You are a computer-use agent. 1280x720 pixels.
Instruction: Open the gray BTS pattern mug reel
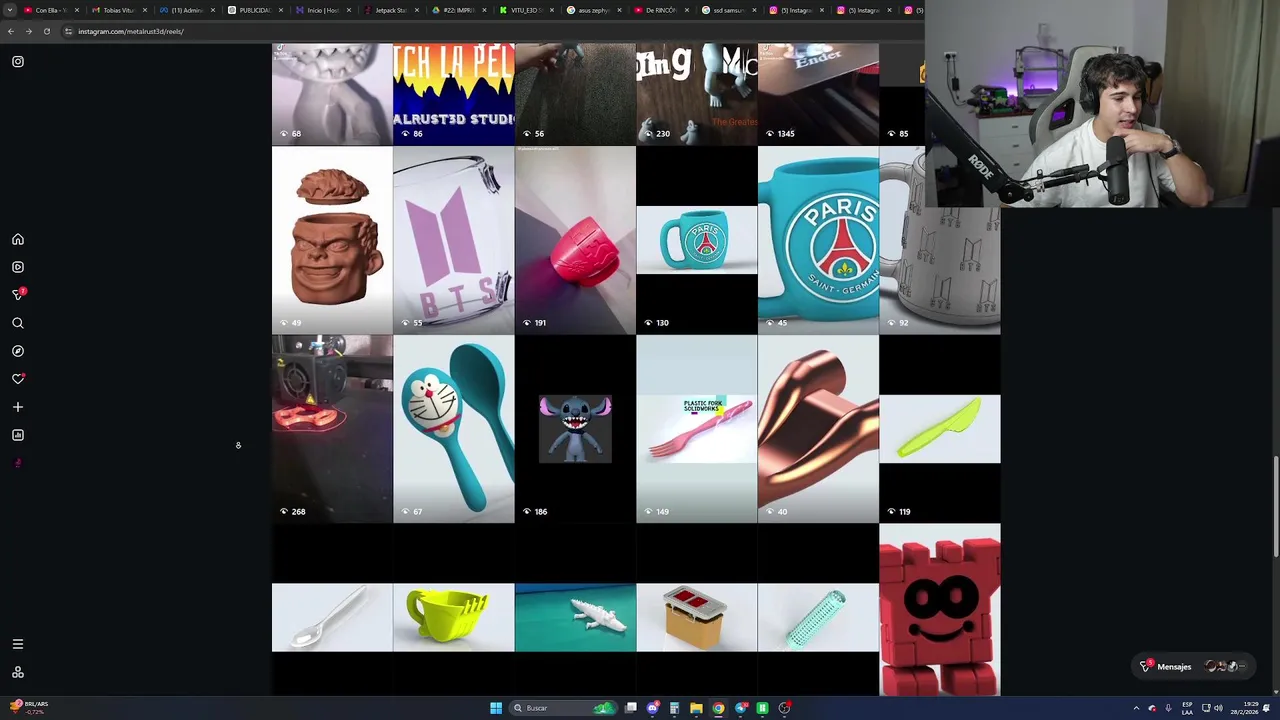[940, 240]
